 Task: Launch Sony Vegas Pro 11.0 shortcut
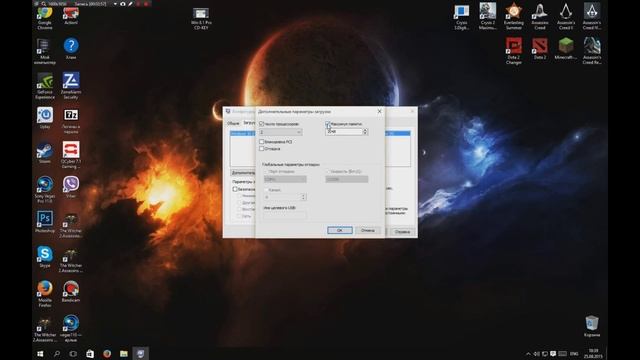coord(44,190)
